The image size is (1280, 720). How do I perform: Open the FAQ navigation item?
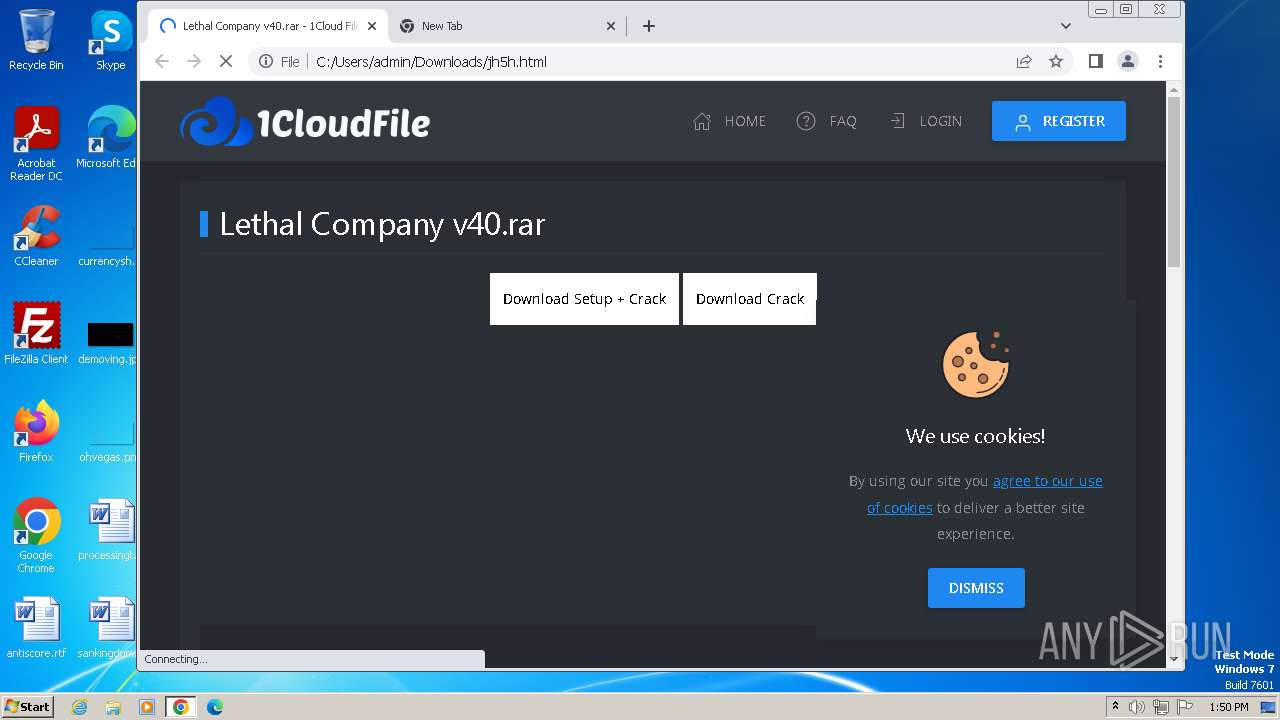pyautogui.click(x=826, y=121)
